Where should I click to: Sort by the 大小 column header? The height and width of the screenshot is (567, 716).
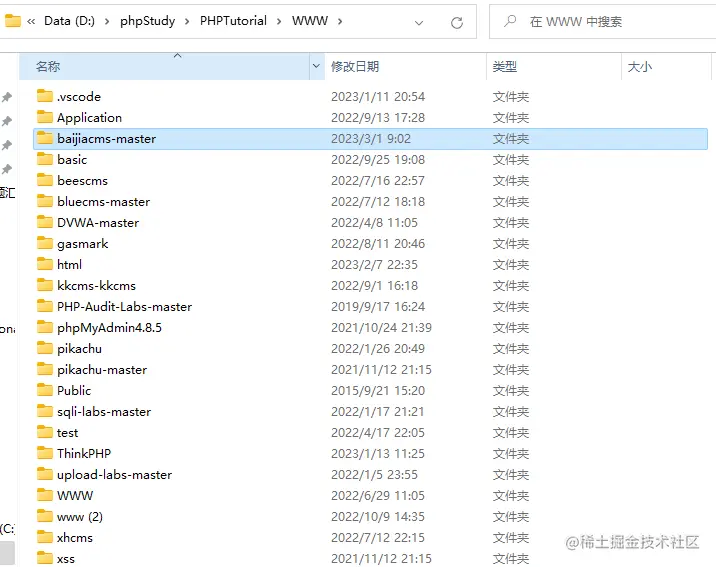coord(666,67)
